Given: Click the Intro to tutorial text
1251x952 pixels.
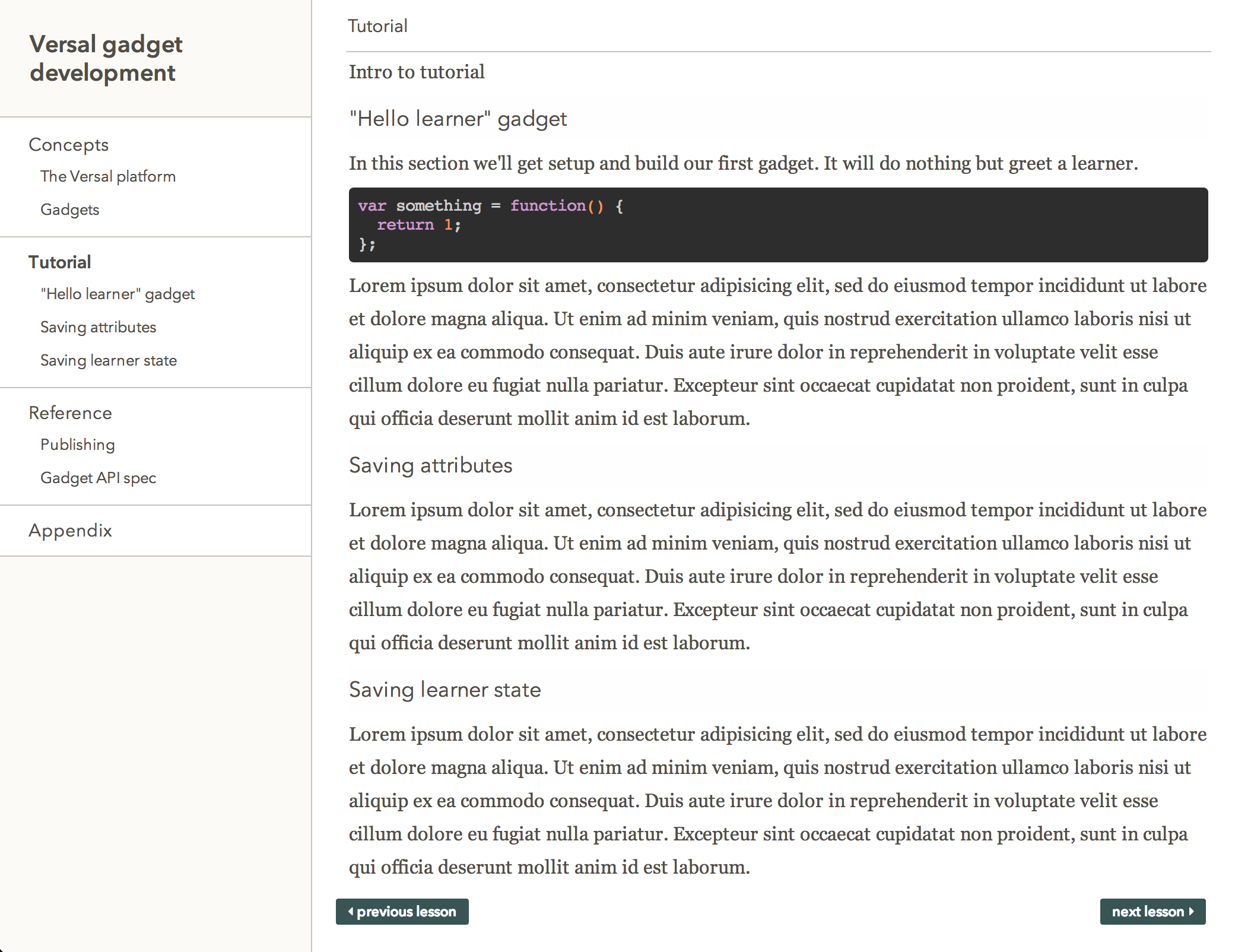Looking at the screenshot, I should [417, 72].
